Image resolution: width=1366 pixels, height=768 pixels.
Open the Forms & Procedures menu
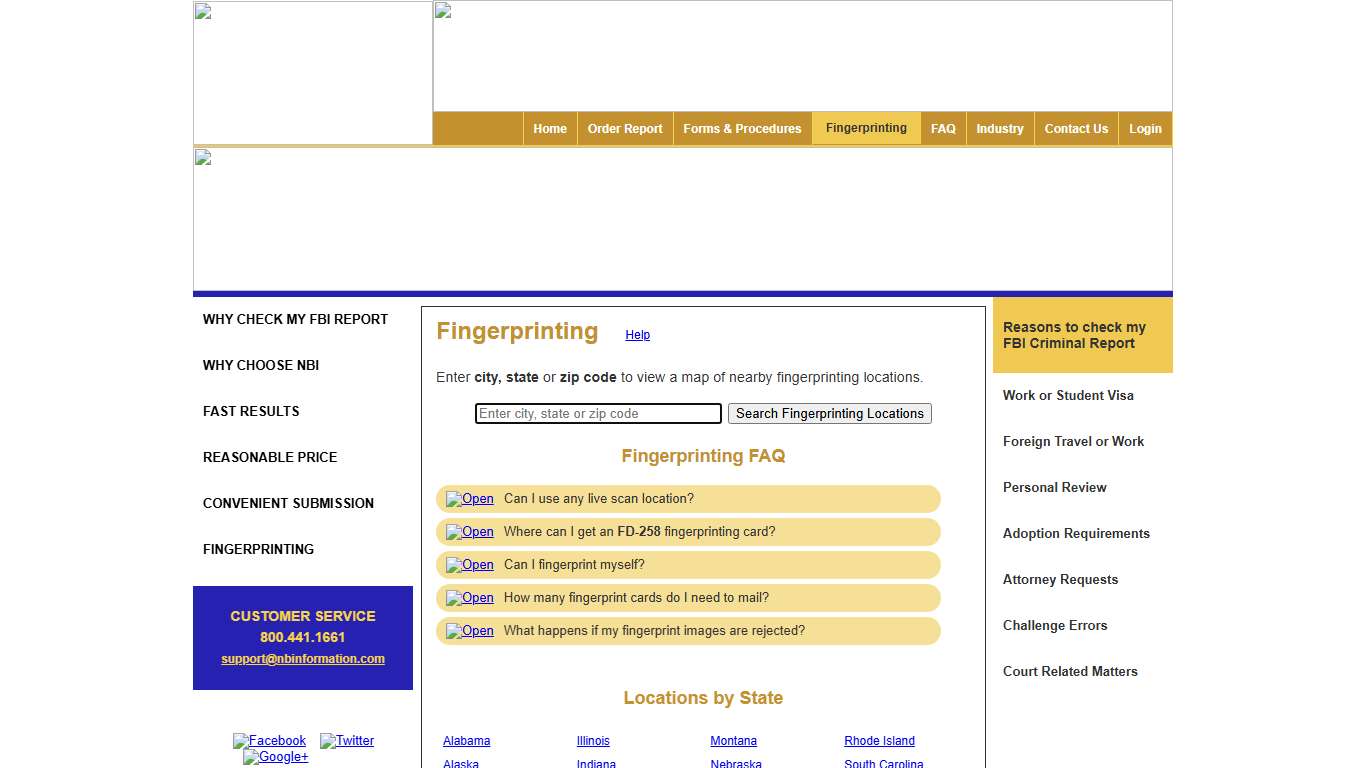(x=742, y=128)
